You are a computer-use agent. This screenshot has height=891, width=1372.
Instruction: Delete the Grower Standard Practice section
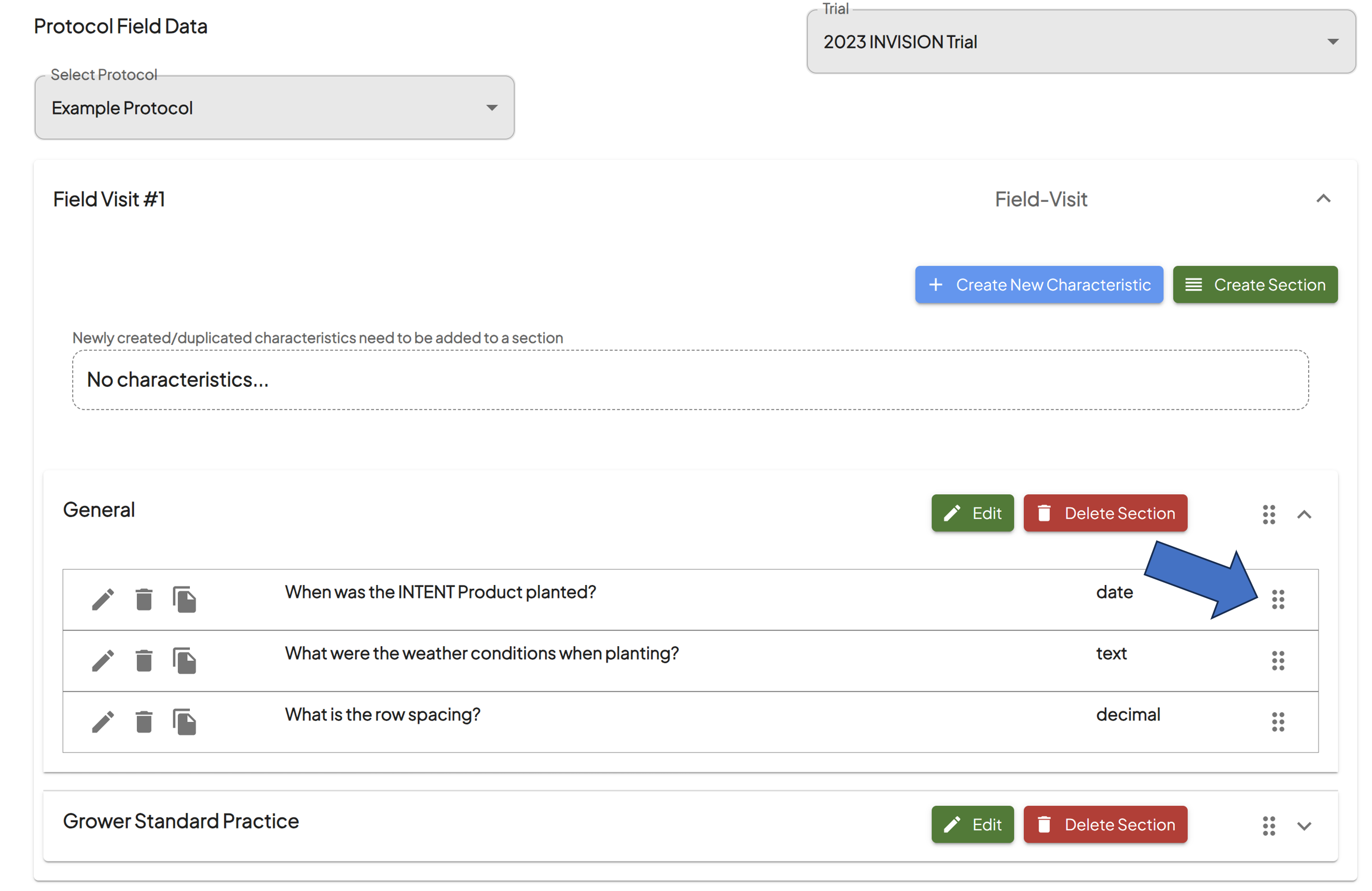[x=1105, y=824]
